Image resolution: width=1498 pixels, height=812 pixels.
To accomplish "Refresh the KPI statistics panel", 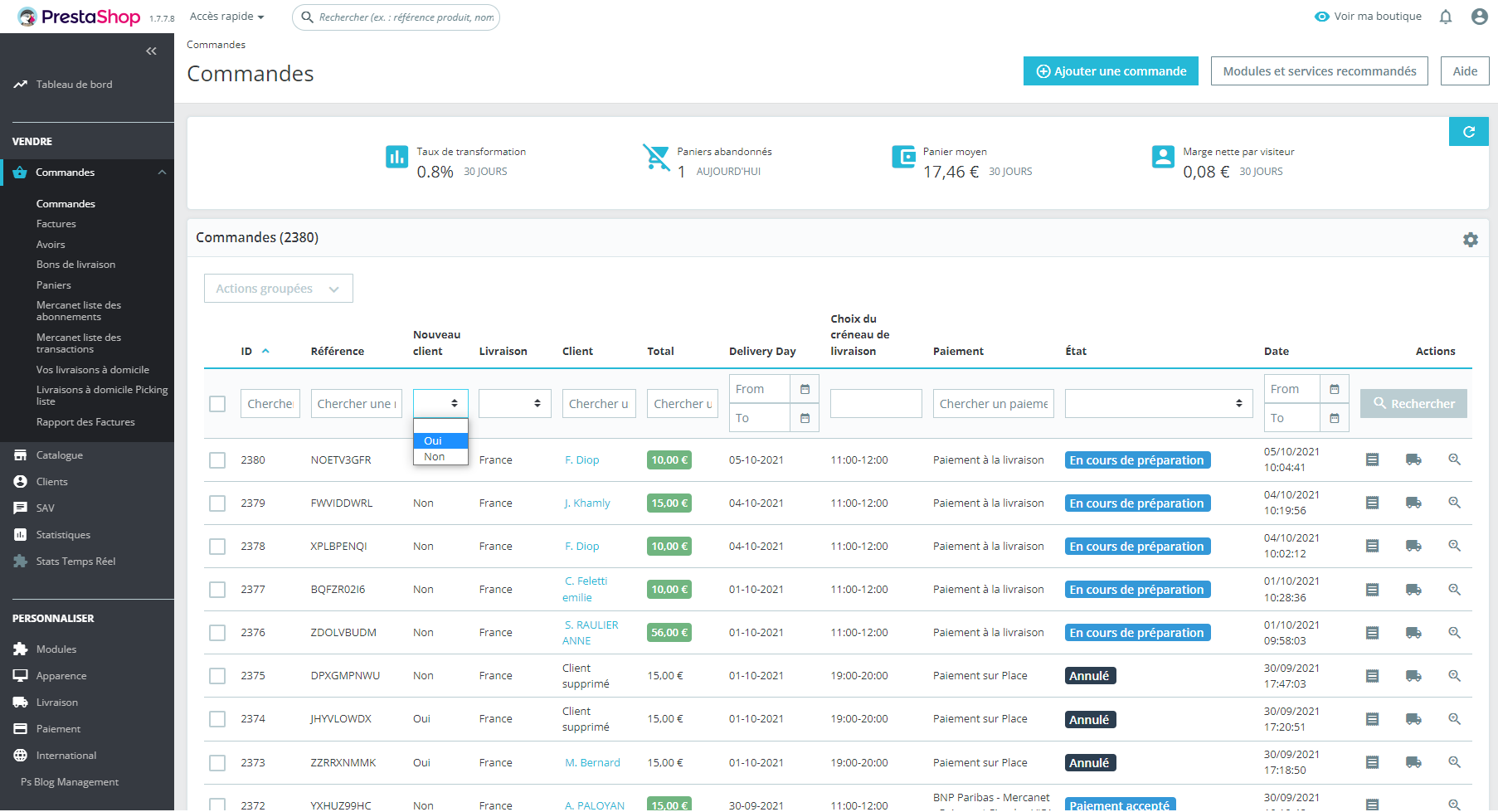I will [1468, 132].
